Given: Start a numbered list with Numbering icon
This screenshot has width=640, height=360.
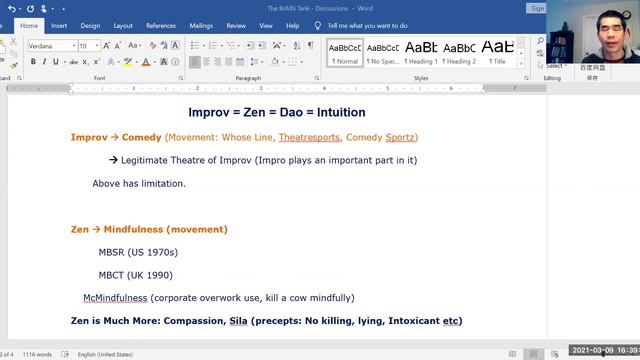Looking at the screenshot, I should click(213, 46).
